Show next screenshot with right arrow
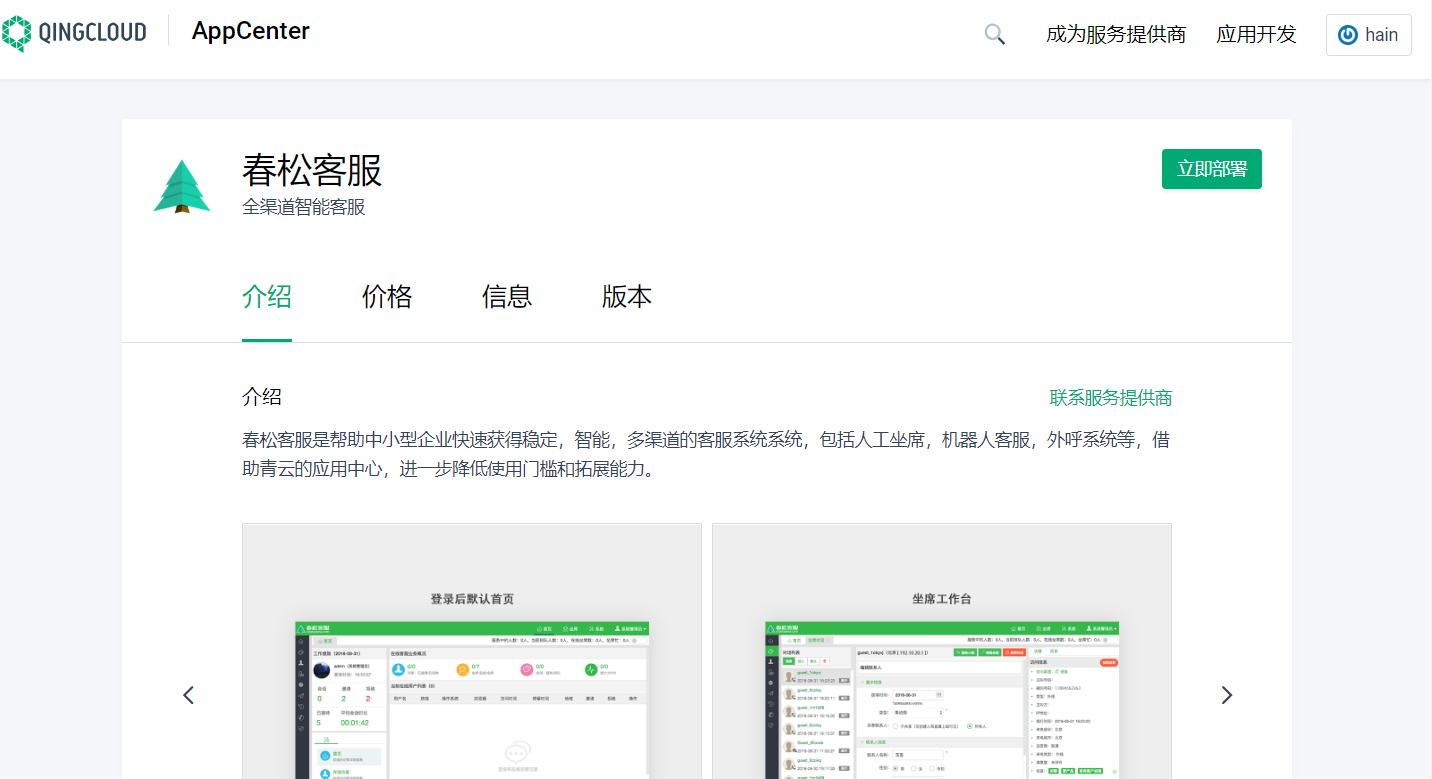Image resolution: width=1432 pixels, height=779 pixels. (1226, 695)
